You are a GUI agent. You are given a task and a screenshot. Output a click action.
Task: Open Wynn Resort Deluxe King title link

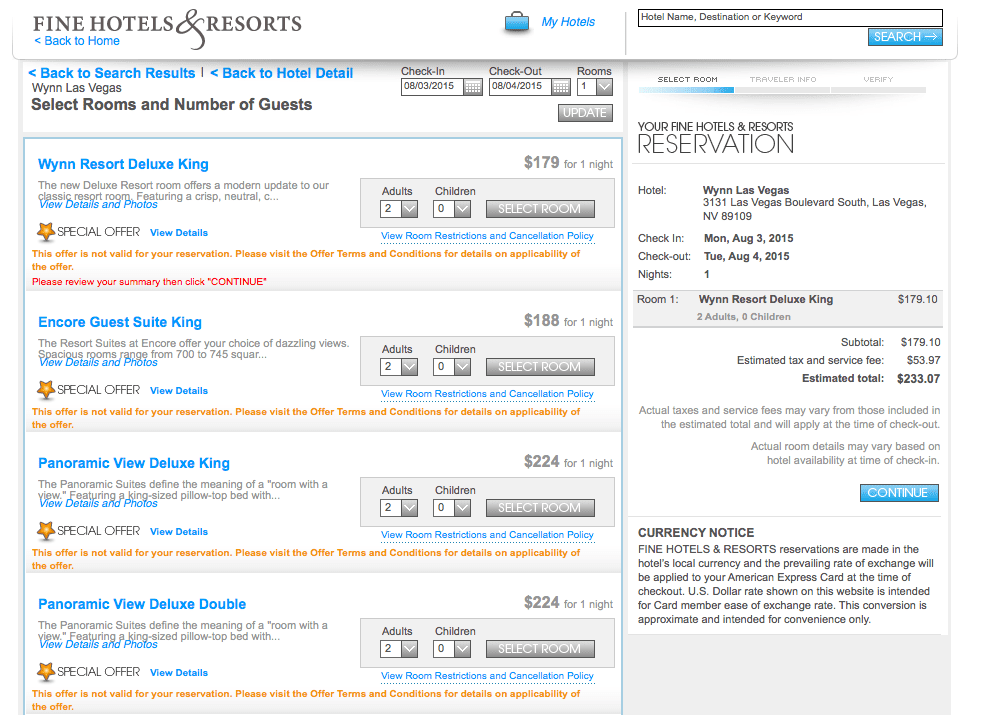[x=123, y=164]
